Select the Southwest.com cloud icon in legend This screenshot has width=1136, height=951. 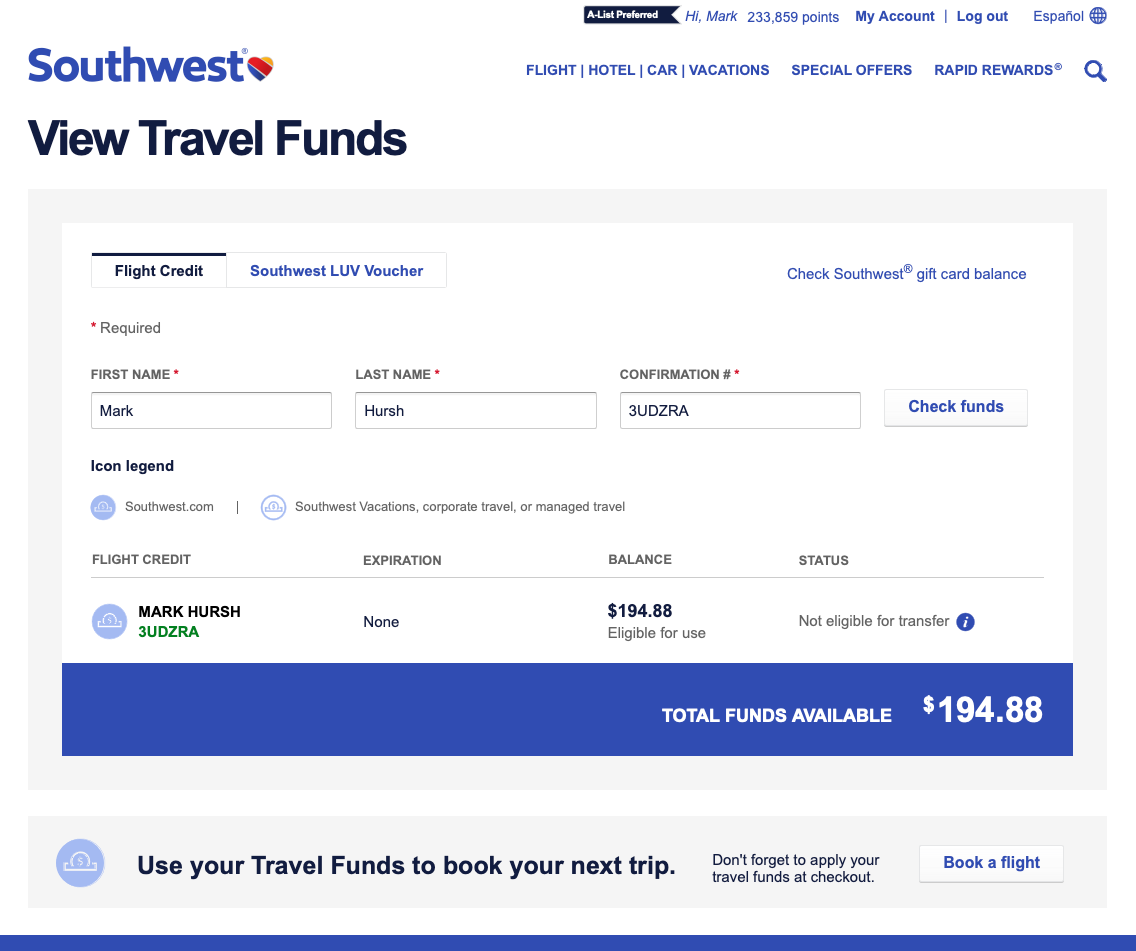point(102,507)
